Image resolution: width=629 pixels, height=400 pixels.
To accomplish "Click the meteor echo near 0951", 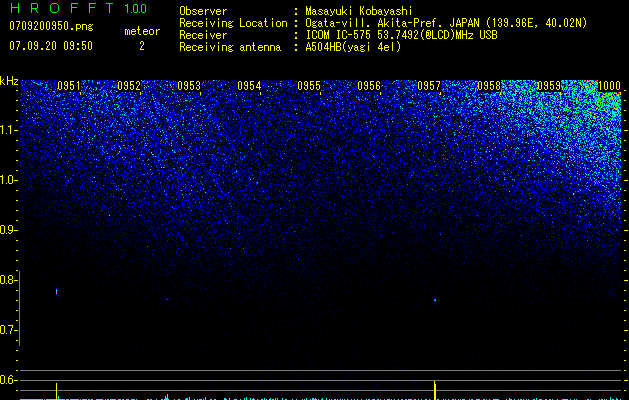I will click(57, 292).
